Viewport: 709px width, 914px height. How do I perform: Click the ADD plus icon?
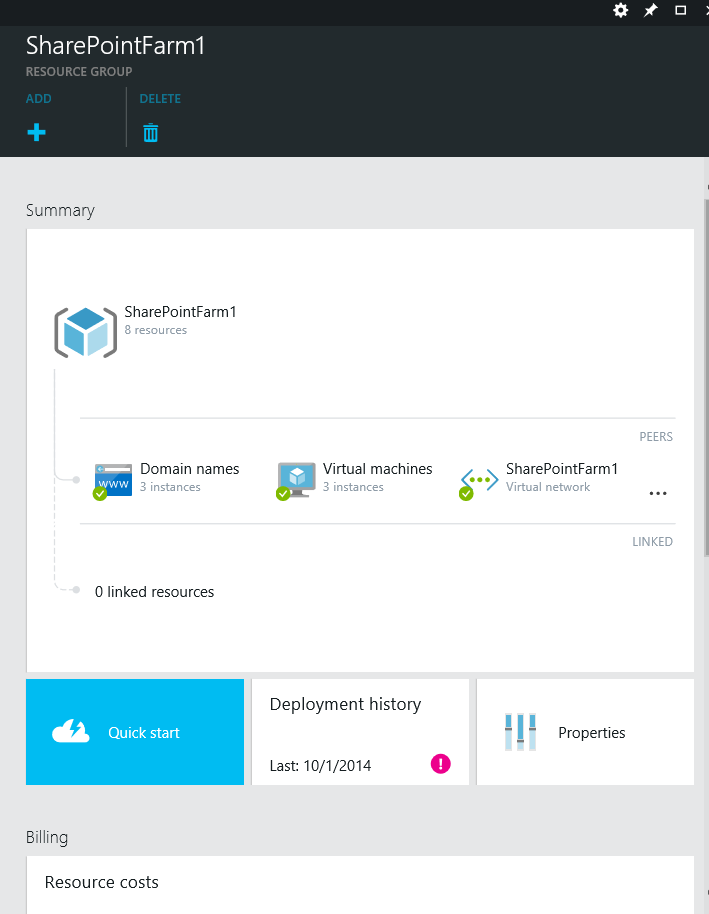tap(36, 132)
